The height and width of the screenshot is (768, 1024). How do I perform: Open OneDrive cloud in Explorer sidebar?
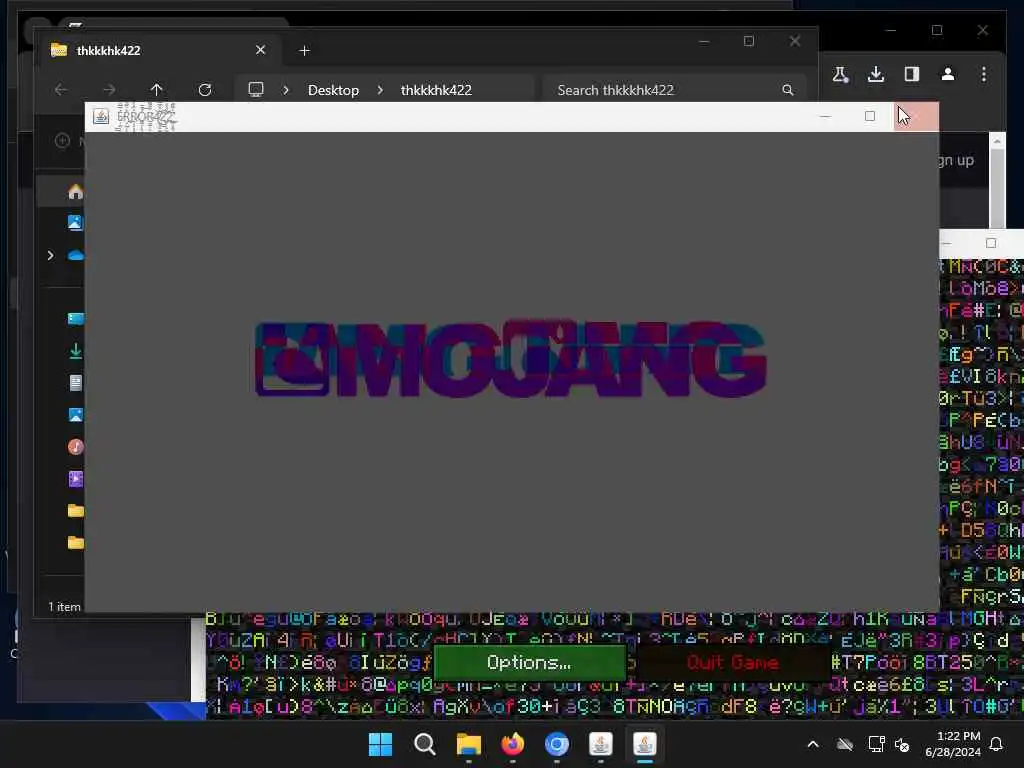(76, 255)
